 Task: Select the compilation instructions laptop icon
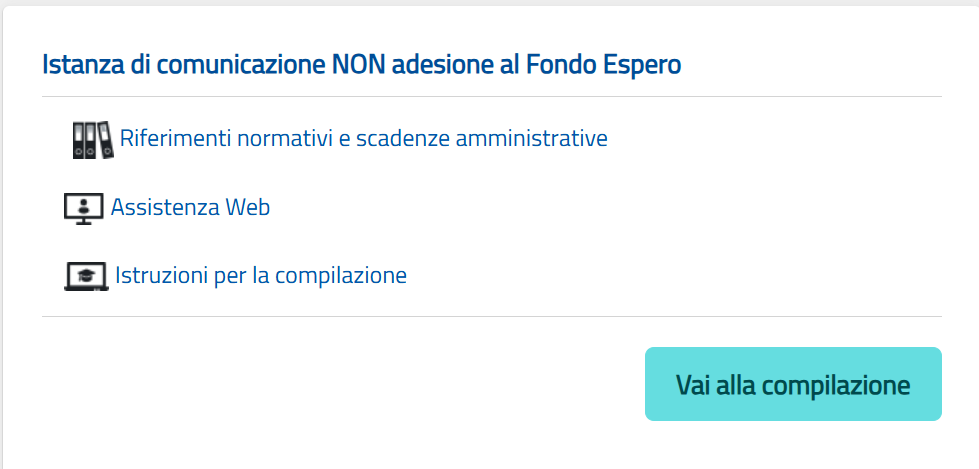[86, 276]
